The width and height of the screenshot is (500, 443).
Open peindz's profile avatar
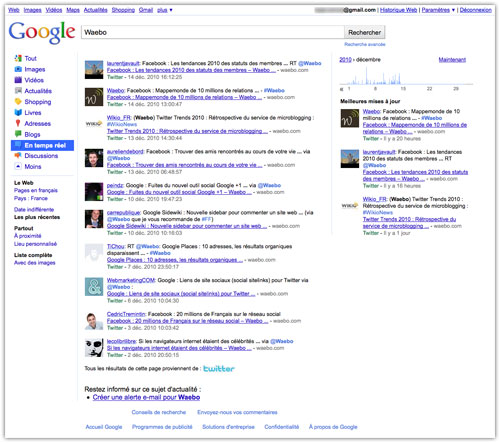coord(94,192)
